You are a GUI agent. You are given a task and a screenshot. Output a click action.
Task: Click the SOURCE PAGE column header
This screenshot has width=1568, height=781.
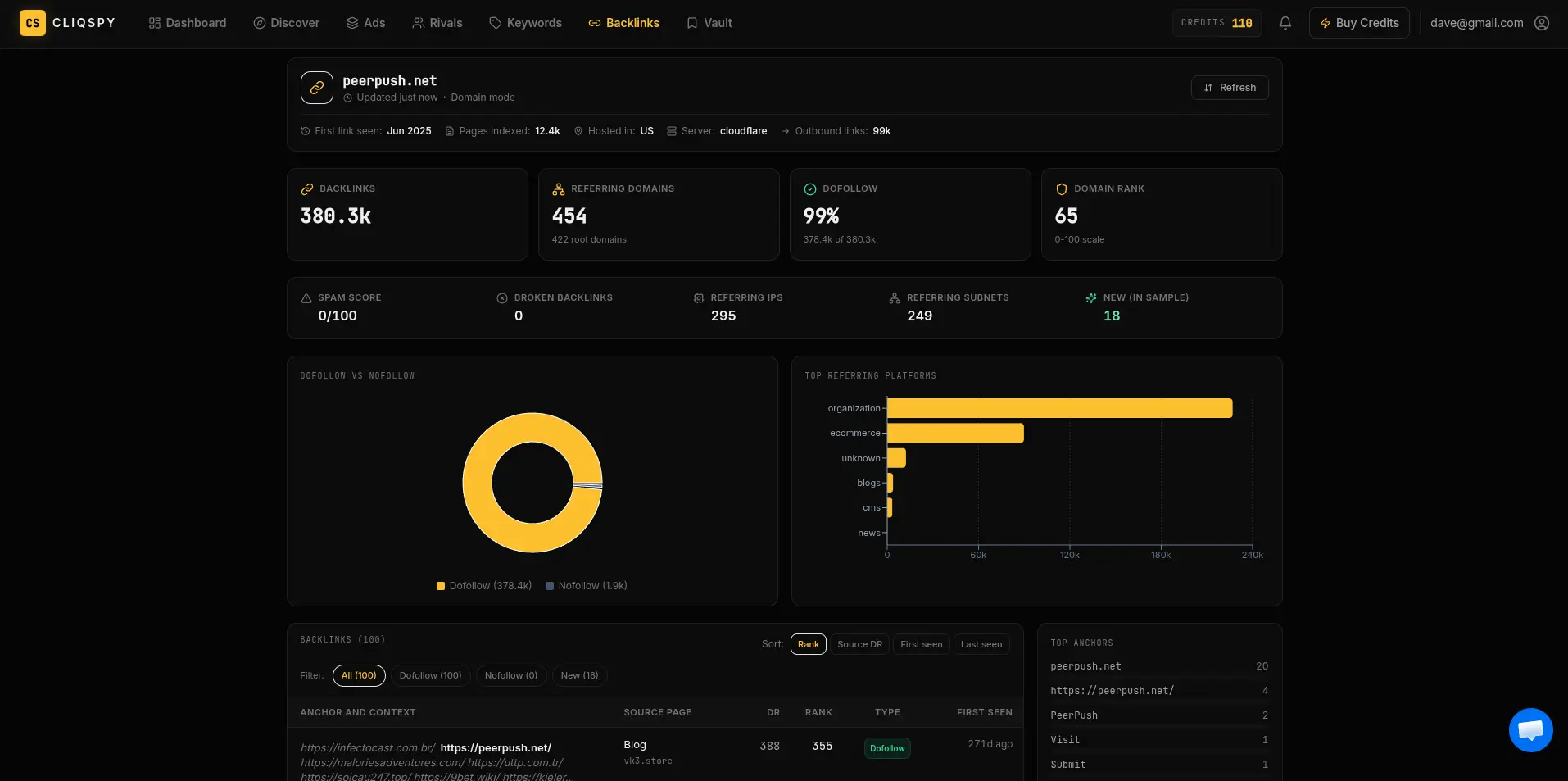click(658, 713)
